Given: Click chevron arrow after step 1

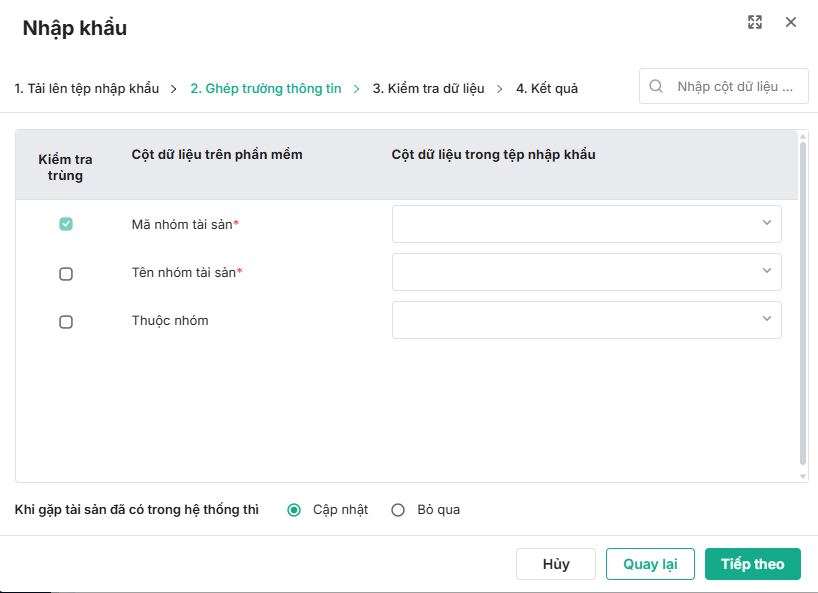Looking at the screenshot, I should tap(173, 88).
